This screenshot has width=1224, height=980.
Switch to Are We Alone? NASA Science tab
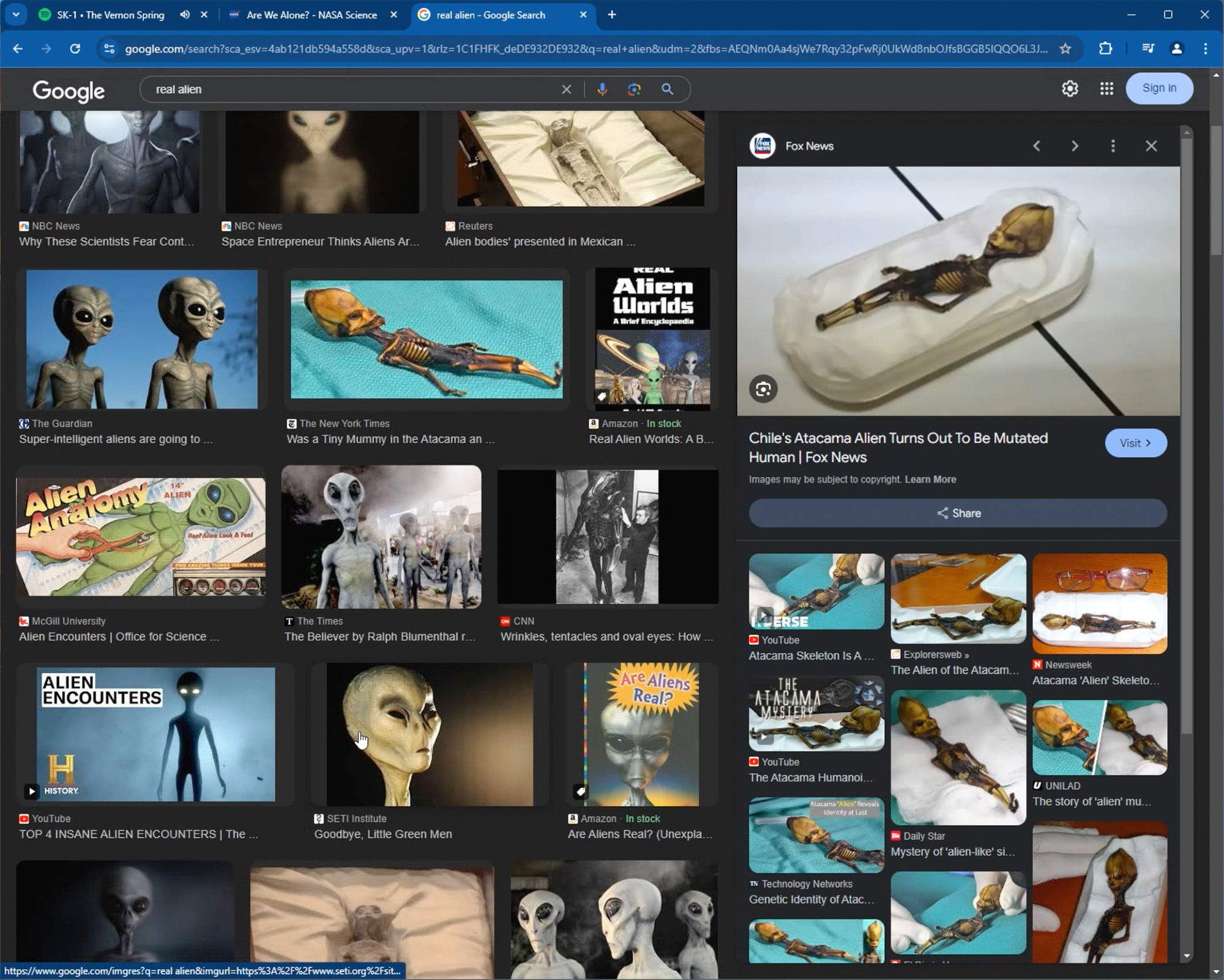coord(312,15)
